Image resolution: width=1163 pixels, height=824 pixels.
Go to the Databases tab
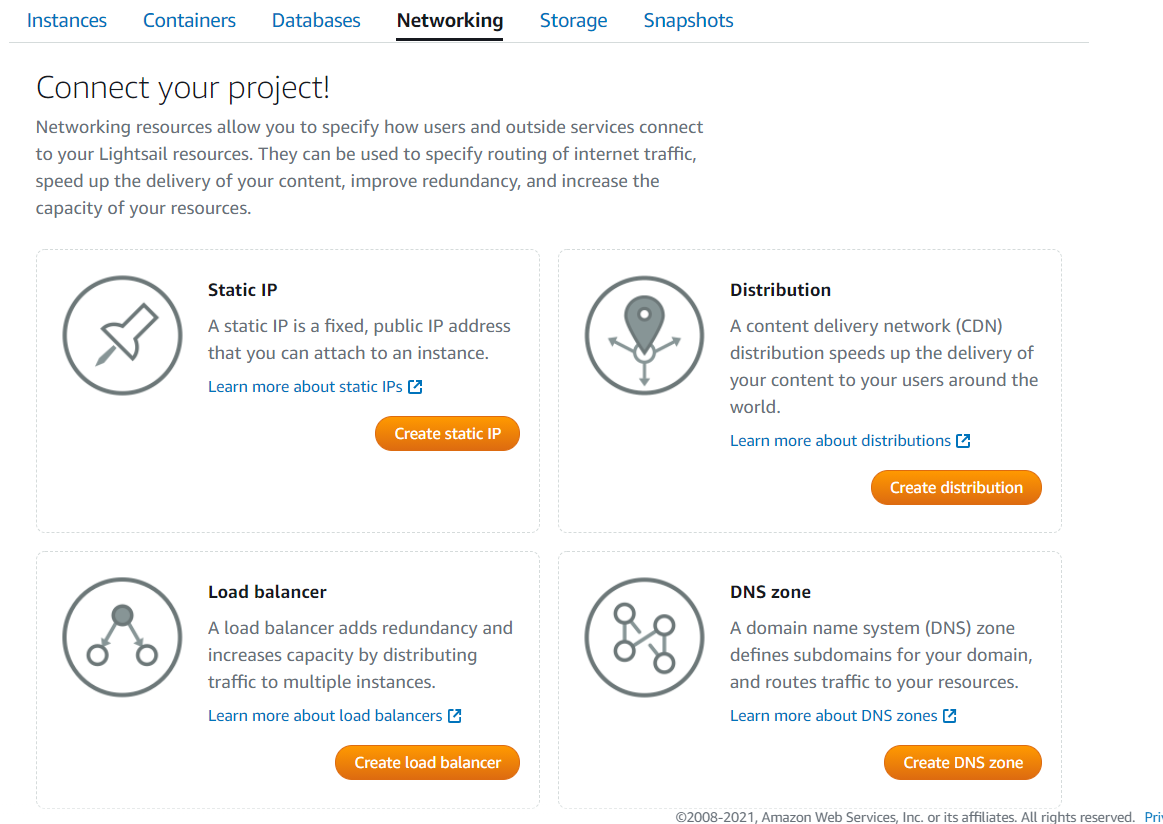click(316, 20)
